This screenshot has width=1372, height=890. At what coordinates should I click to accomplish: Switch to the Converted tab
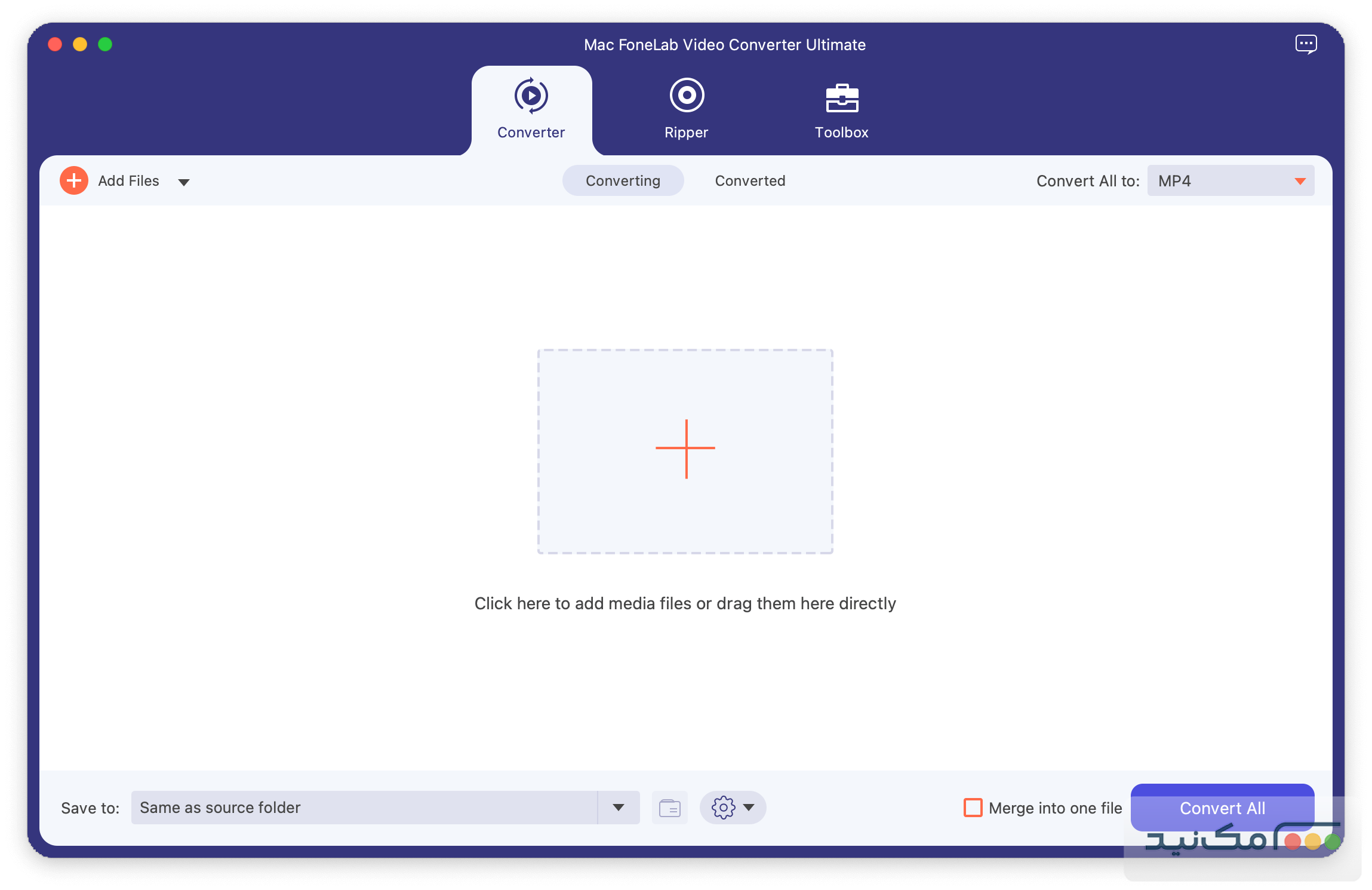point(750,180)
